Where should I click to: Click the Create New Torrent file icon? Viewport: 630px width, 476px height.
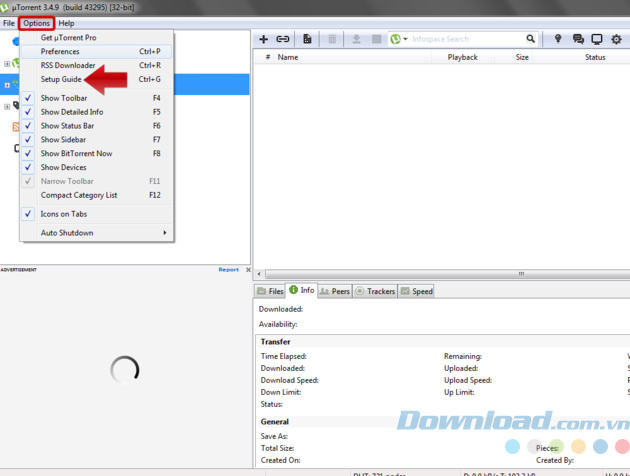(x=307, y=39)
